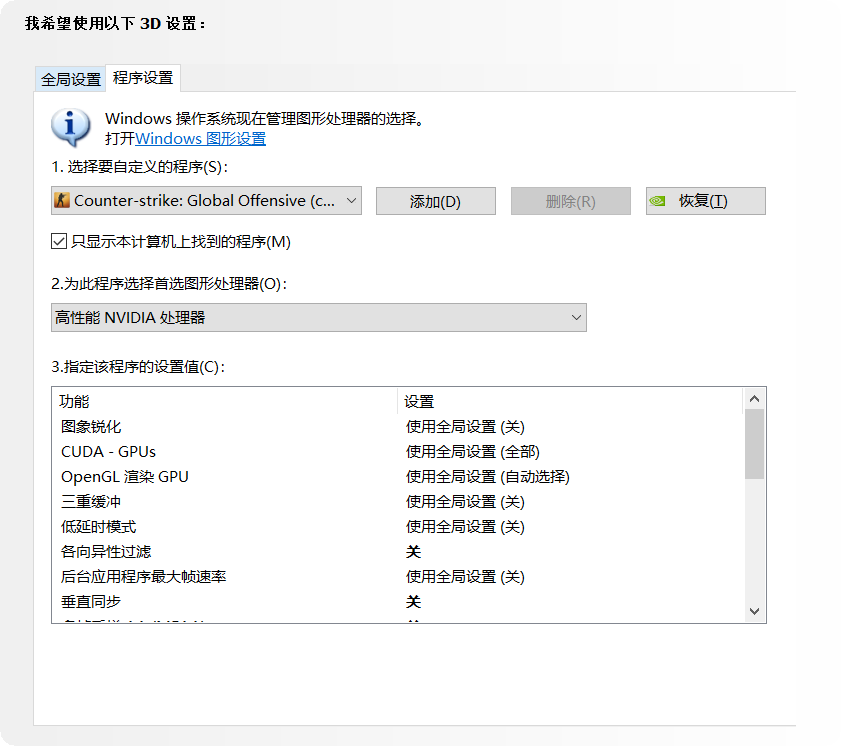
Task: Click the 功能 column header
Action: click(x=225, y=401)
